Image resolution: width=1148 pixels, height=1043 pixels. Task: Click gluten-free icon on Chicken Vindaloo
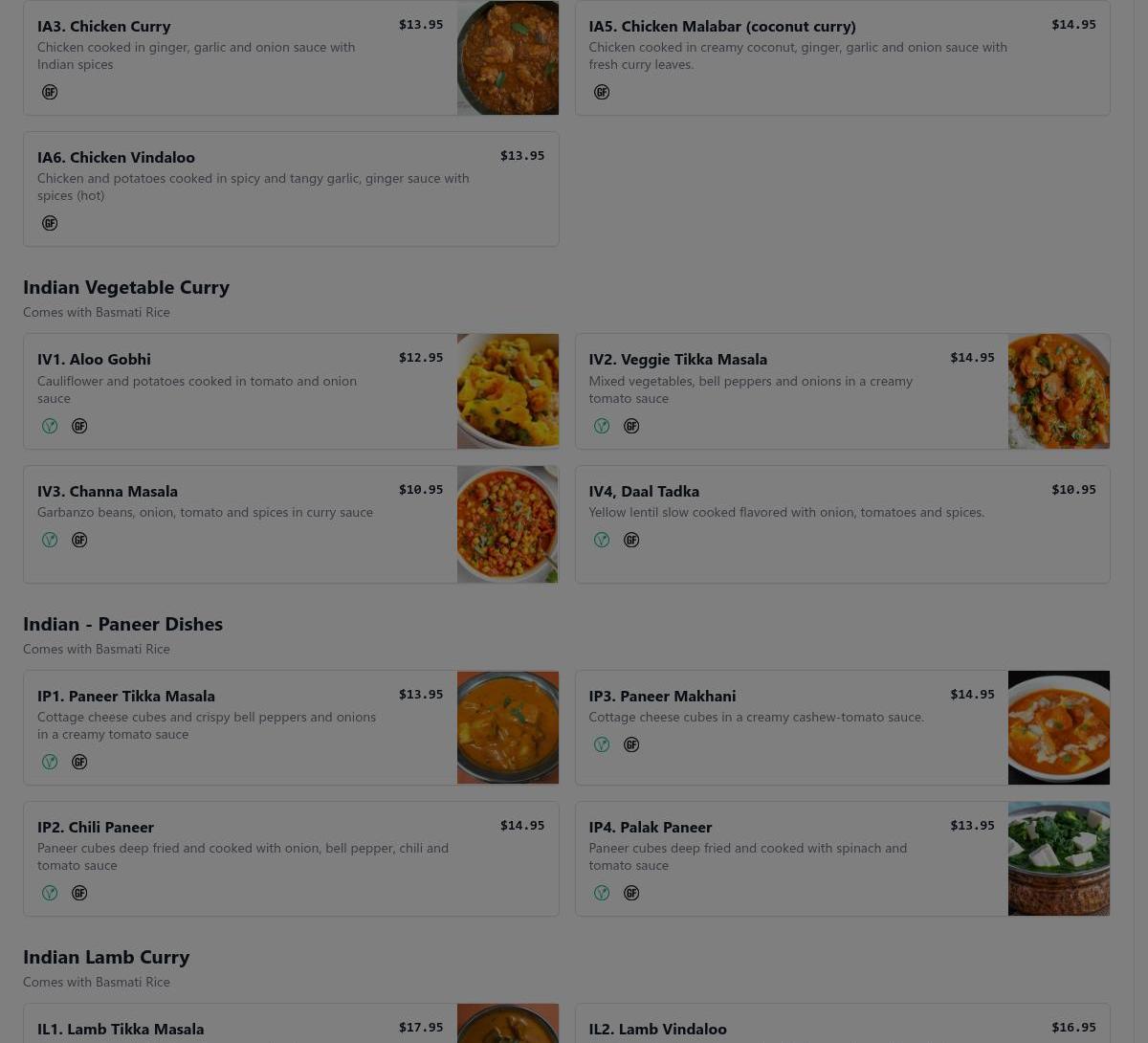pyautogui.click(x=50, y=223)
